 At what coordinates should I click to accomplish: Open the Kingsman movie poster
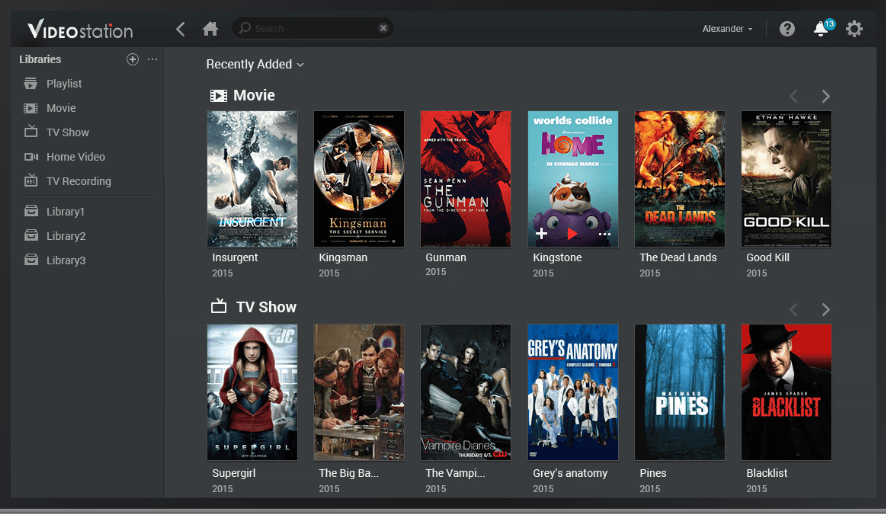tap(359, 178)
